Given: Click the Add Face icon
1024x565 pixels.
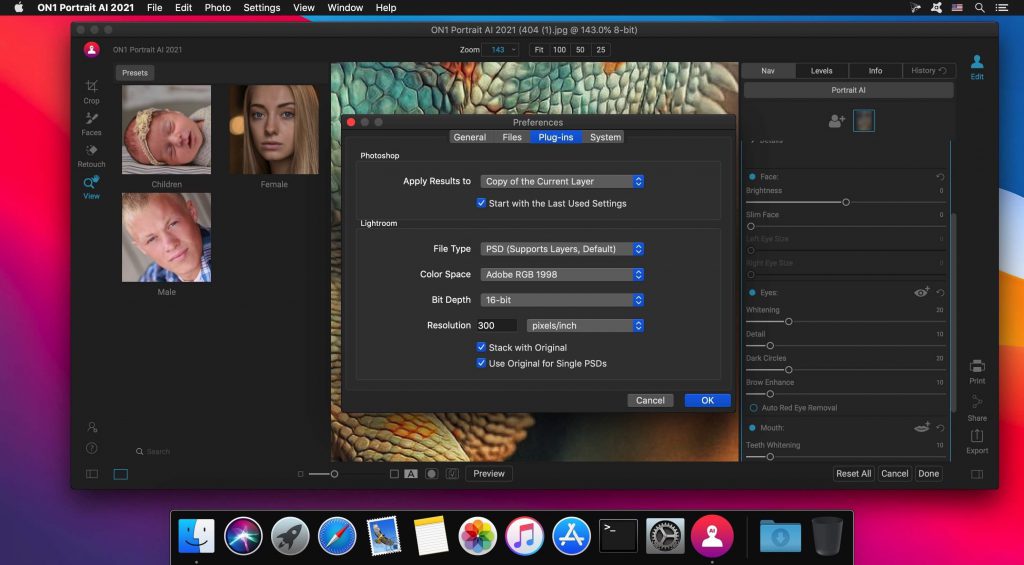Looking at the screenshot, I should pyautogui.click(x=837, y=121).
